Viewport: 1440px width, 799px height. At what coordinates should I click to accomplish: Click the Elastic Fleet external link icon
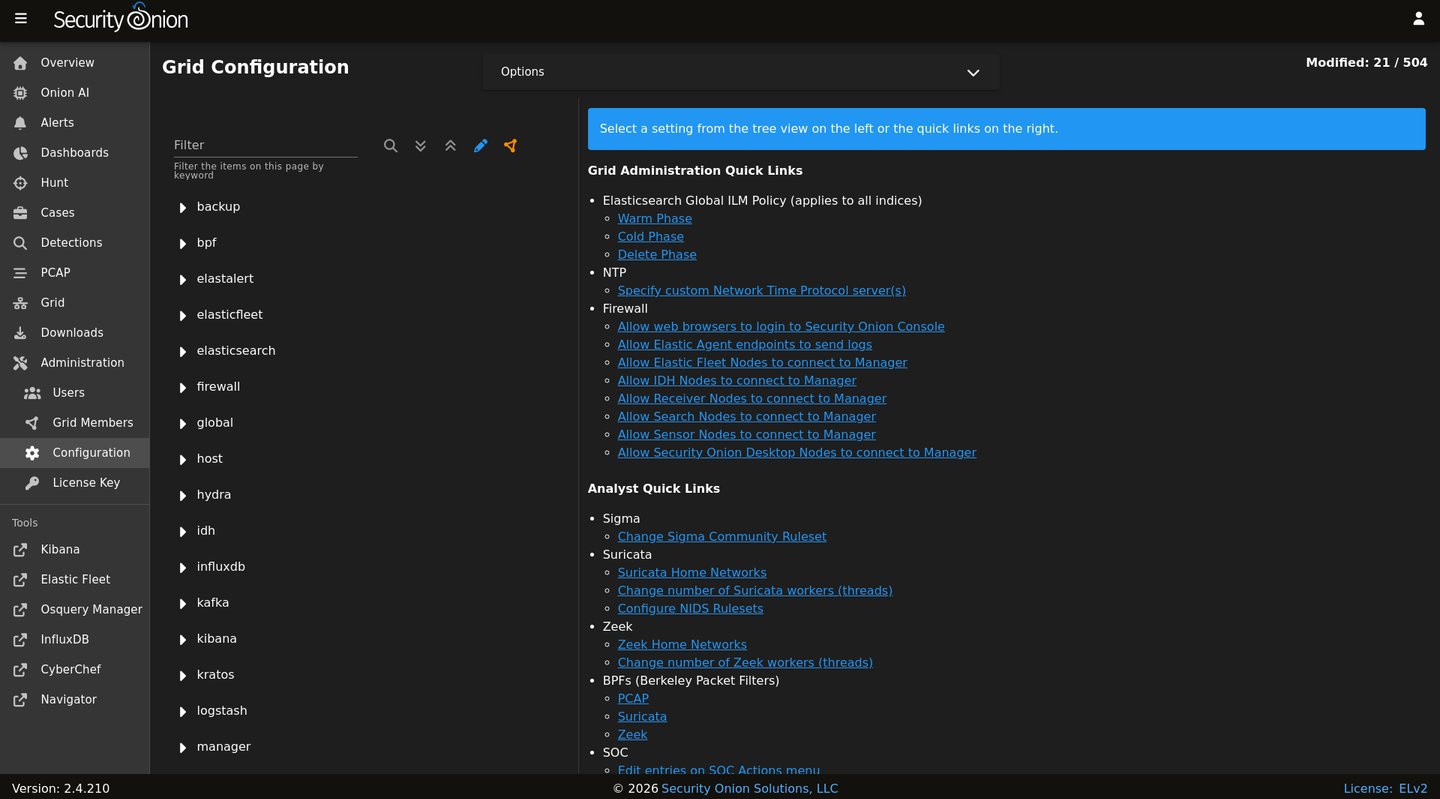tap(20, 580)
